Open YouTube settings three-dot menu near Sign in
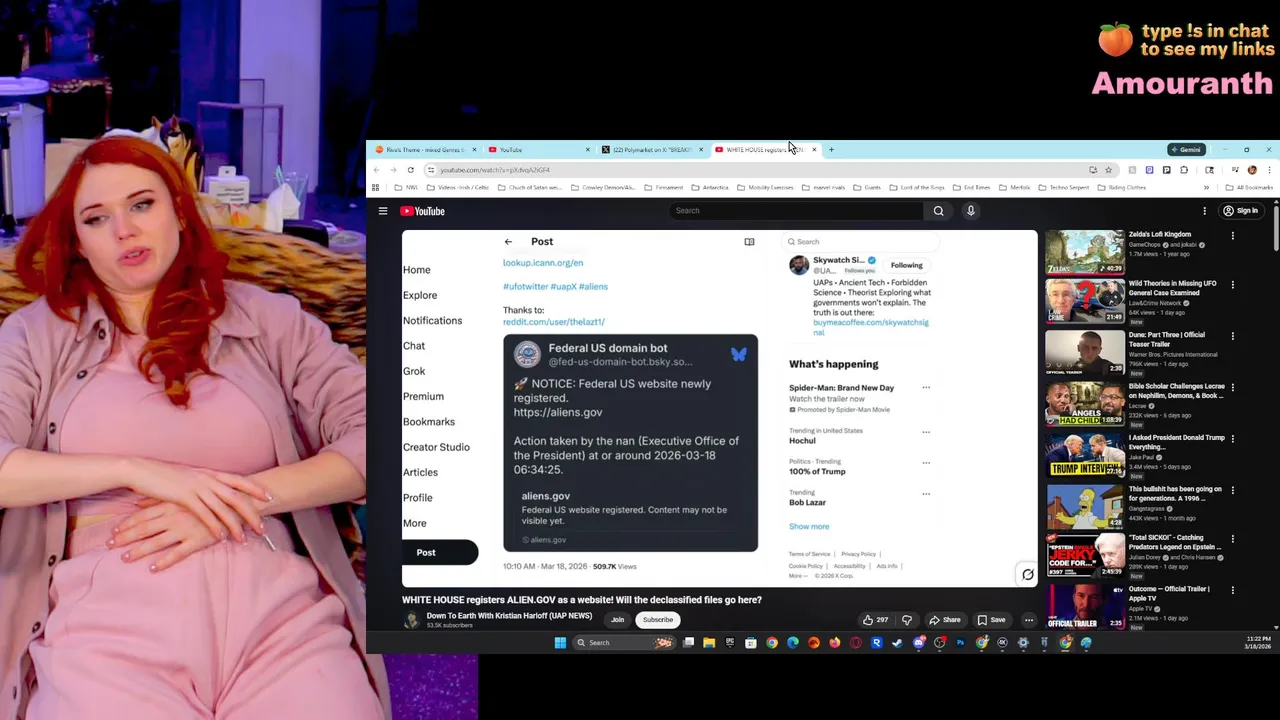 click(x=1204, y=211)
